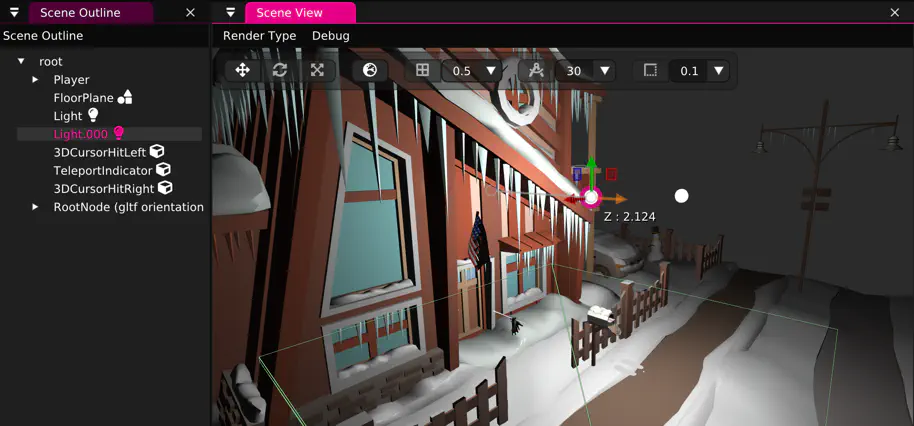The height and width of the screenshot is (426, 914).
Task: Toggle angle snapping compass icon
Action: click(536, 71)
